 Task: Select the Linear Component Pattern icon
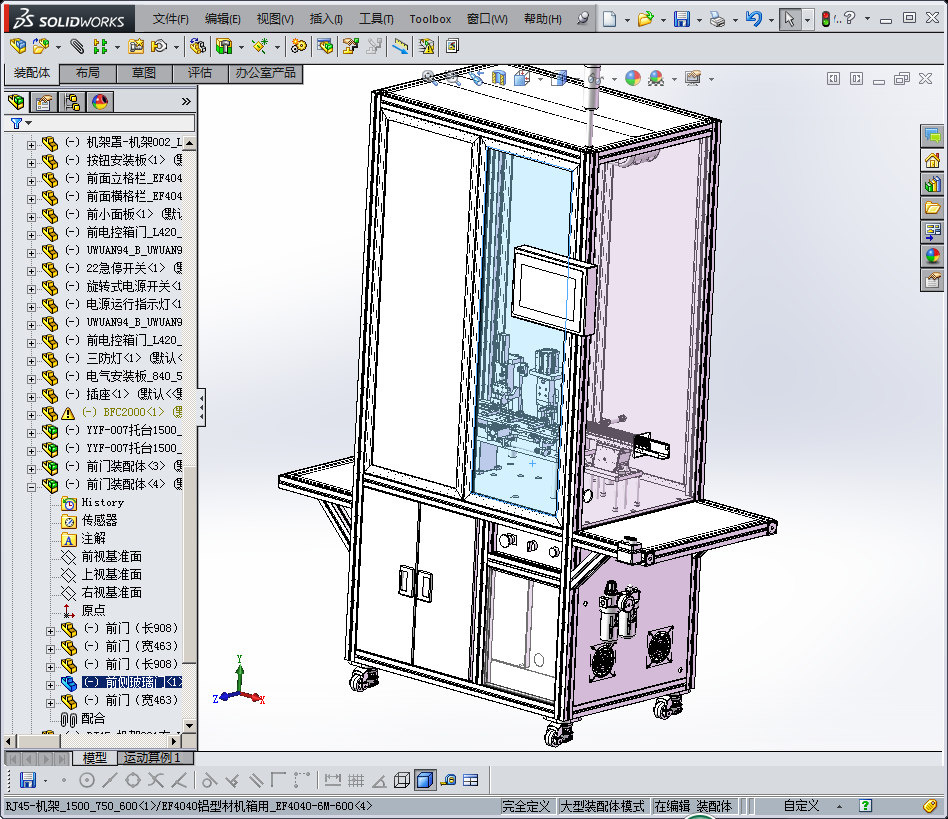click(x=100, y=46)
